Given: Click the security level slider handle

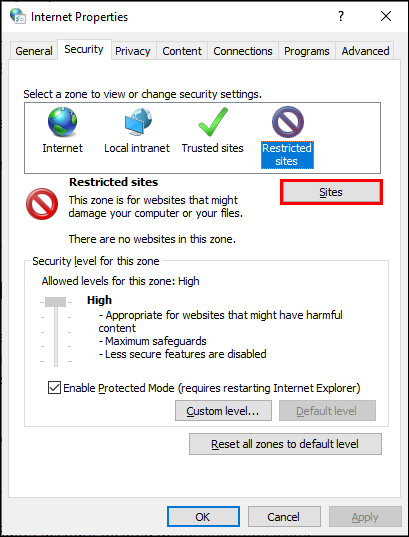Looking at the screenshot, I should click(x=55, y=302).
